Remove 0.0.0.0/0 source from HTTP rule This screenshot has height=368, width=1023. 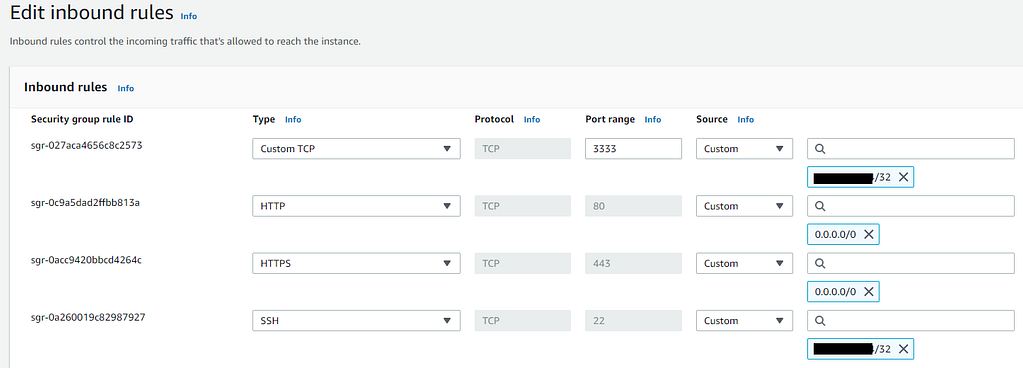click(x=869, y=235)
